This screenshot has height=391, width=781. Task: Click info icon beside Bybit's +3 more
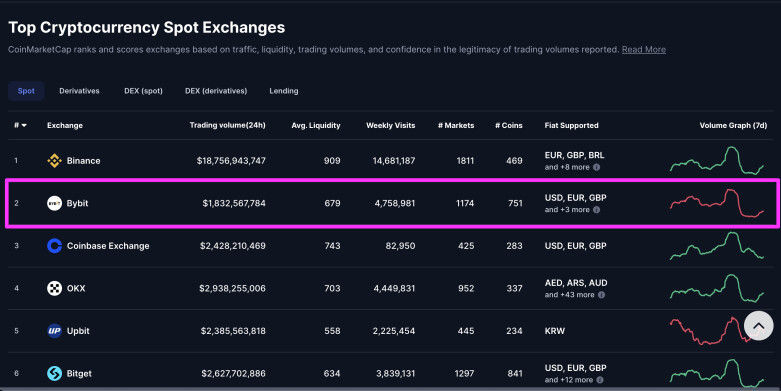tap(597, 210)
